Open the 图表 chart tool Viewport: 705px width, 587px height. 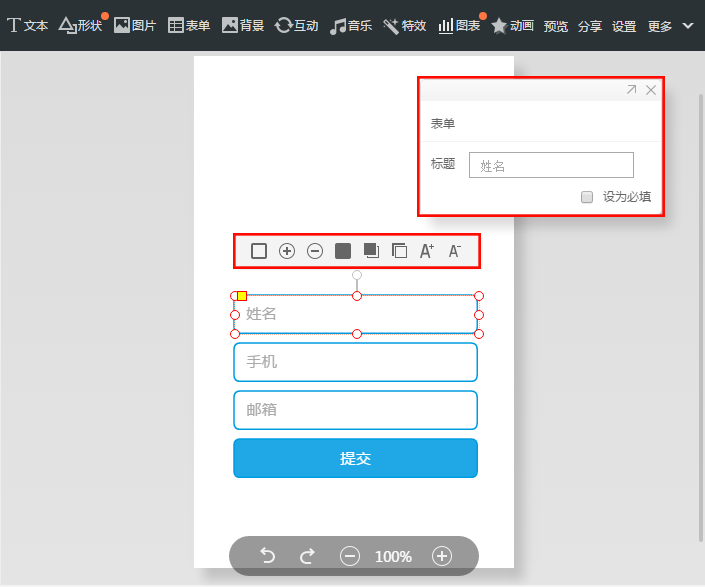pyautogui.click(x=460, y=26)
